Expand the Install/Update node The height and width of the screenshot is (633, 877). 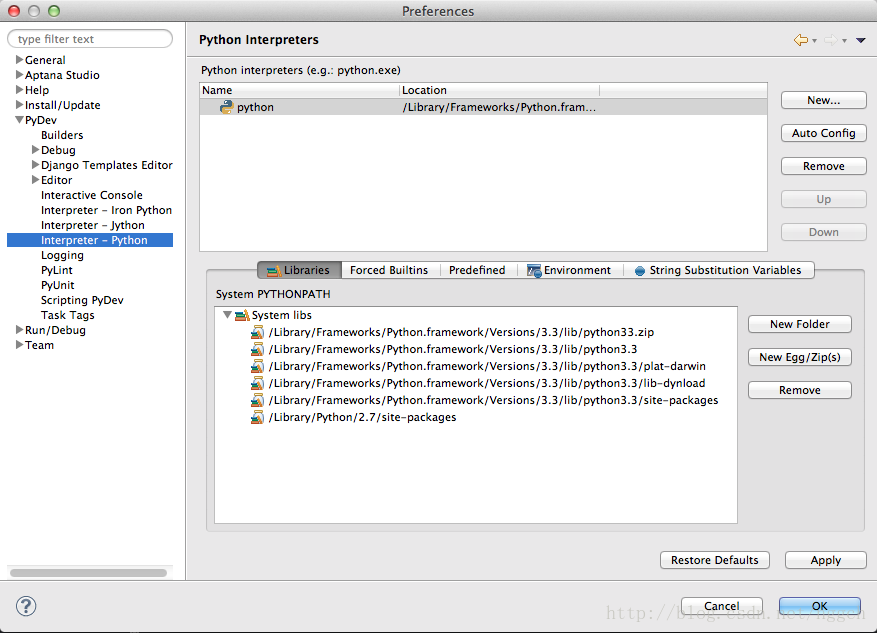click(19, 105)
